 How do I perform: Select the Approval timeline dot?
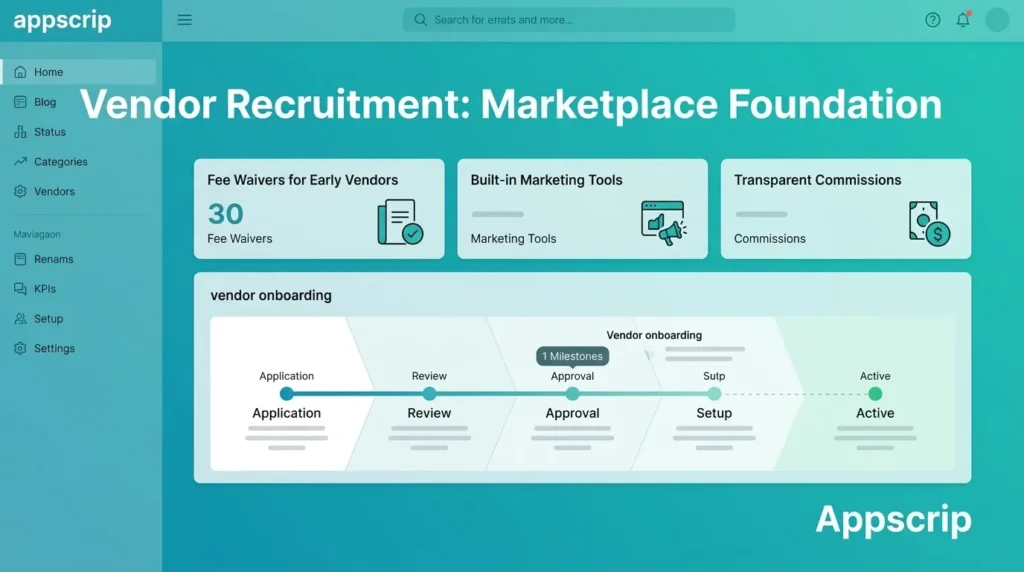[572, 394]
